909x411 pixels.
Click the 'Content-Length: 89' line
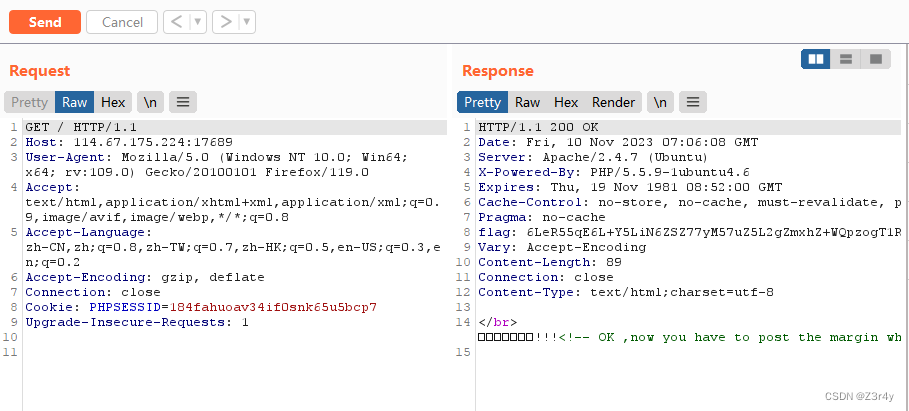(x=550, y=263)
